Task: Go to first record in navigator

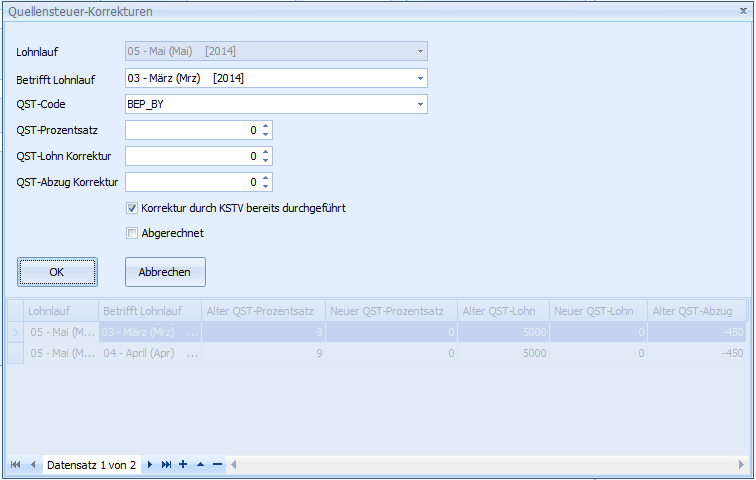Action: (x=16, y=465)
